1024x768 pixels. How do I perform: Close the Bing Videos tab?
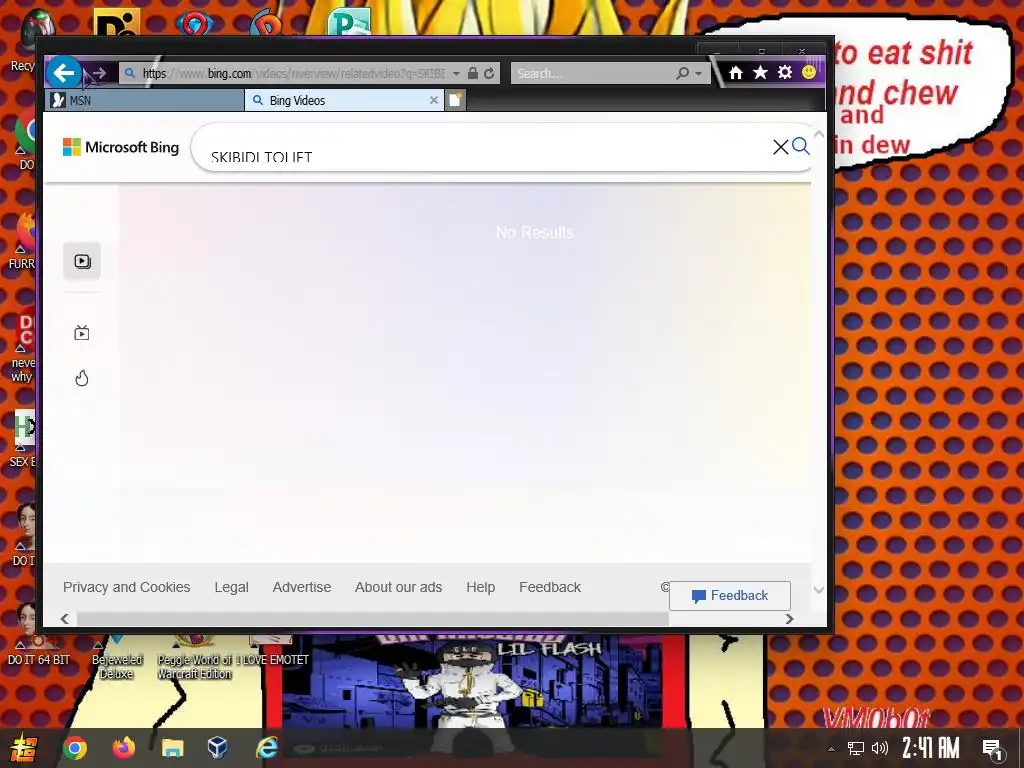434,100
